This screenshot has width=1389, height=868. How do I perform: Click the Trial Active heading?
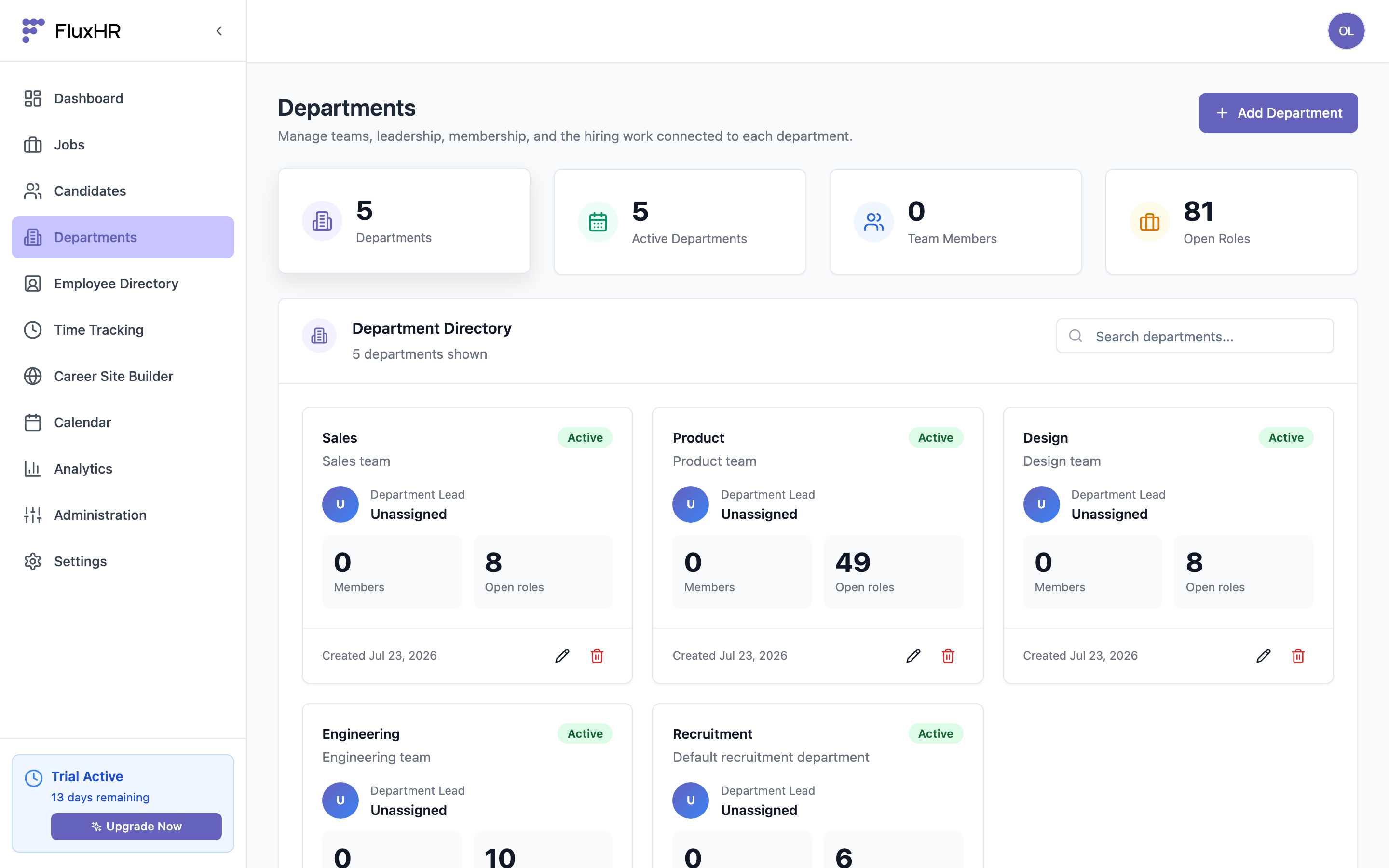[x=87, y=776]
